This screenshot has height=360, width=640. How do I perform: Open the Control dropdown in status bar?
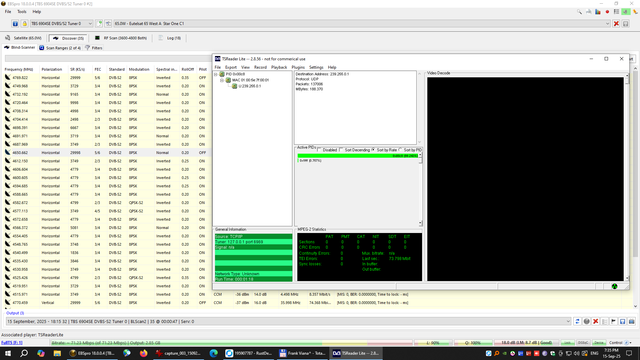click(x=620, y=343)
